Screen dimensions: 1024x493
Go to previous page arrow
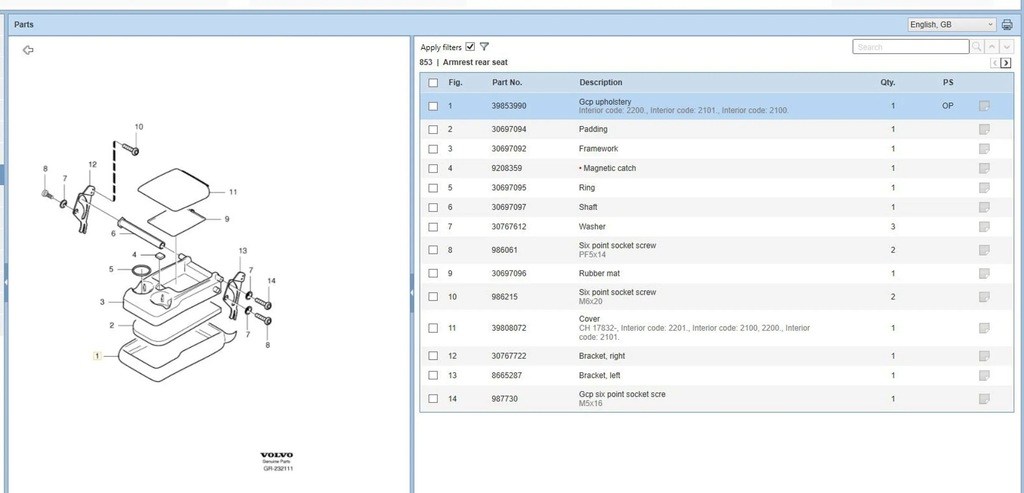click(x=994, y=63)
